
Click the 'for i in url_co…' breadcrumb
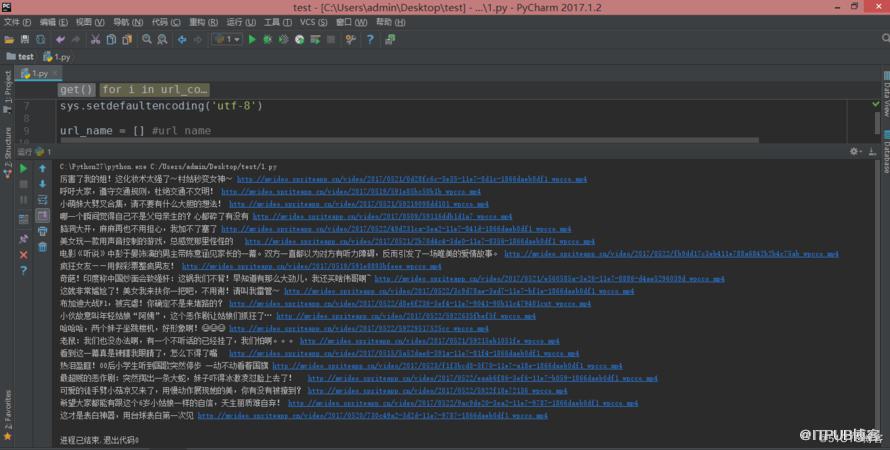pyautogui.click(x=154, y=89)
